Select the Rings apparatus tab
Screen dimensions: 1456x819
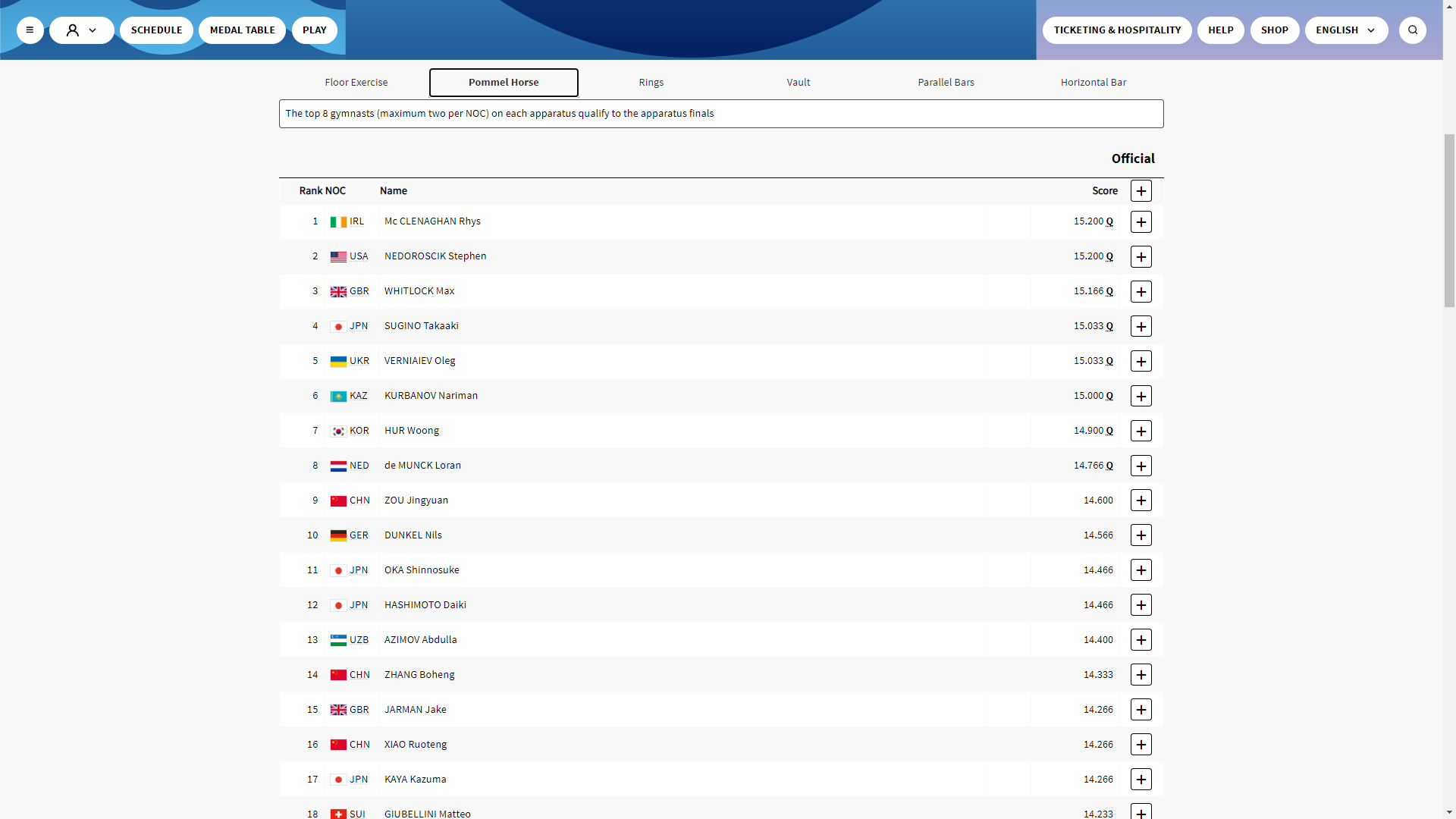tap(651, 83)
